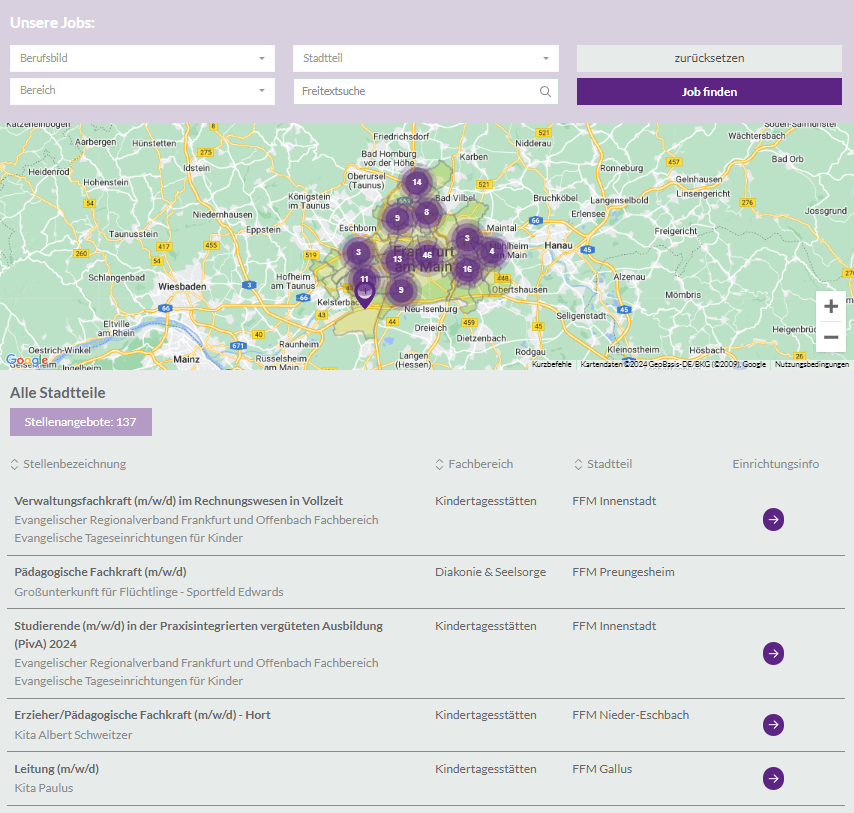This screenshot has width=854, height=813.
Task: Zoom in on the map with the plus icon
Action: tap(830, 307)
